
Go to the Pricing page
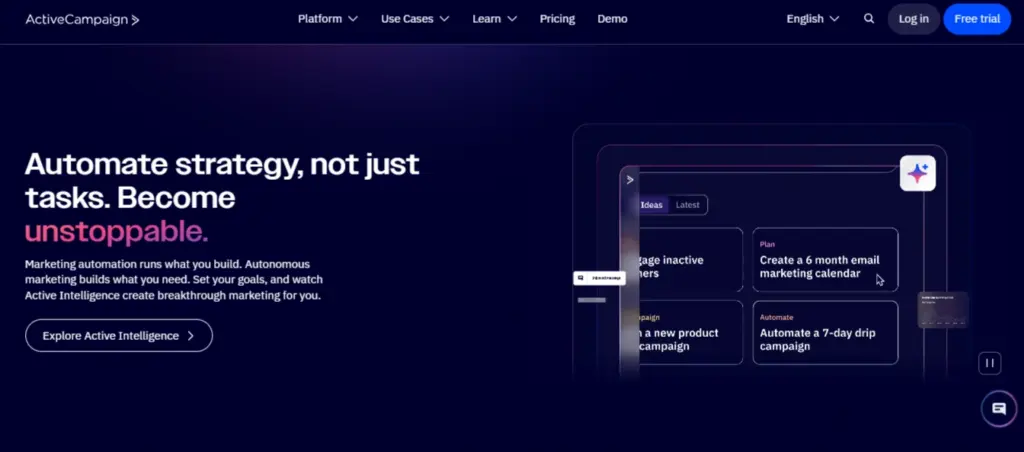click(x=557, y=19)
